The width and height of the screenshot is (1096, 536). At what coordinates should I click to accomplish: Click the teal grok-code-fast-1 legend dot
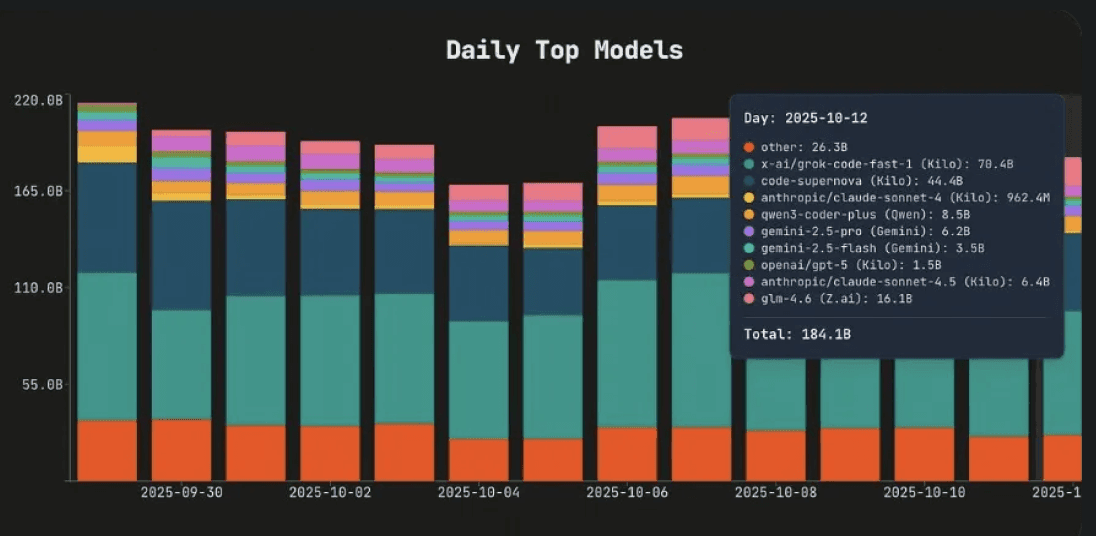pyautogui.click(x=750, y=164)
